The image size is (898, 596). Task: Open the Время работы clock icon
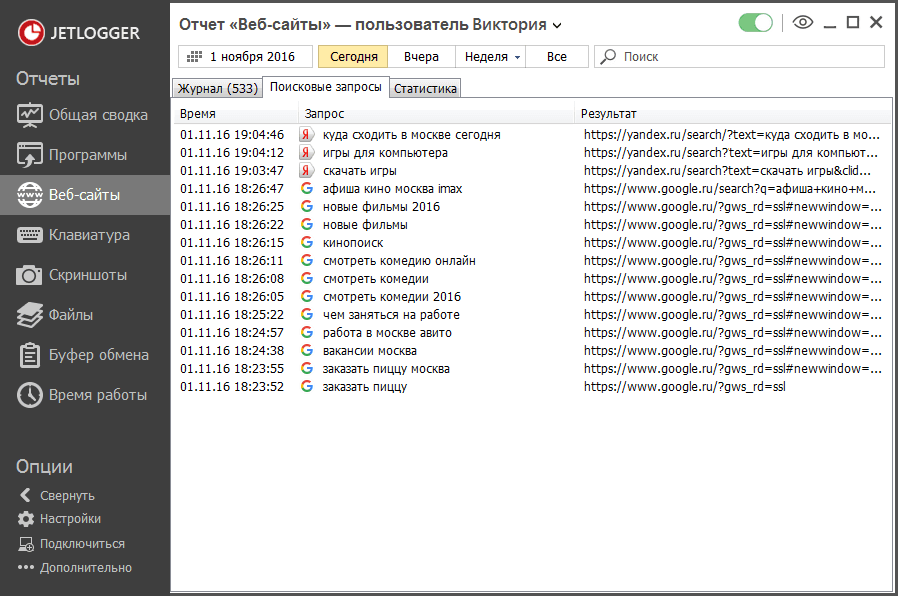tap(29, 395)
